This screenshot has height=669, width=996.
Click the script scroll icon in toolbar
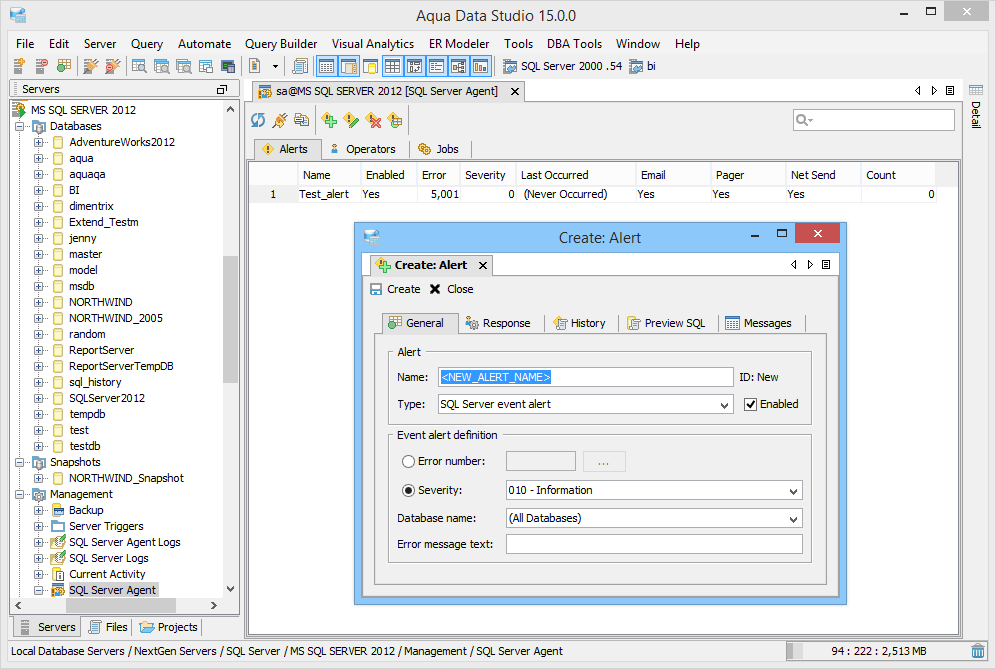[x=300, y=65]
